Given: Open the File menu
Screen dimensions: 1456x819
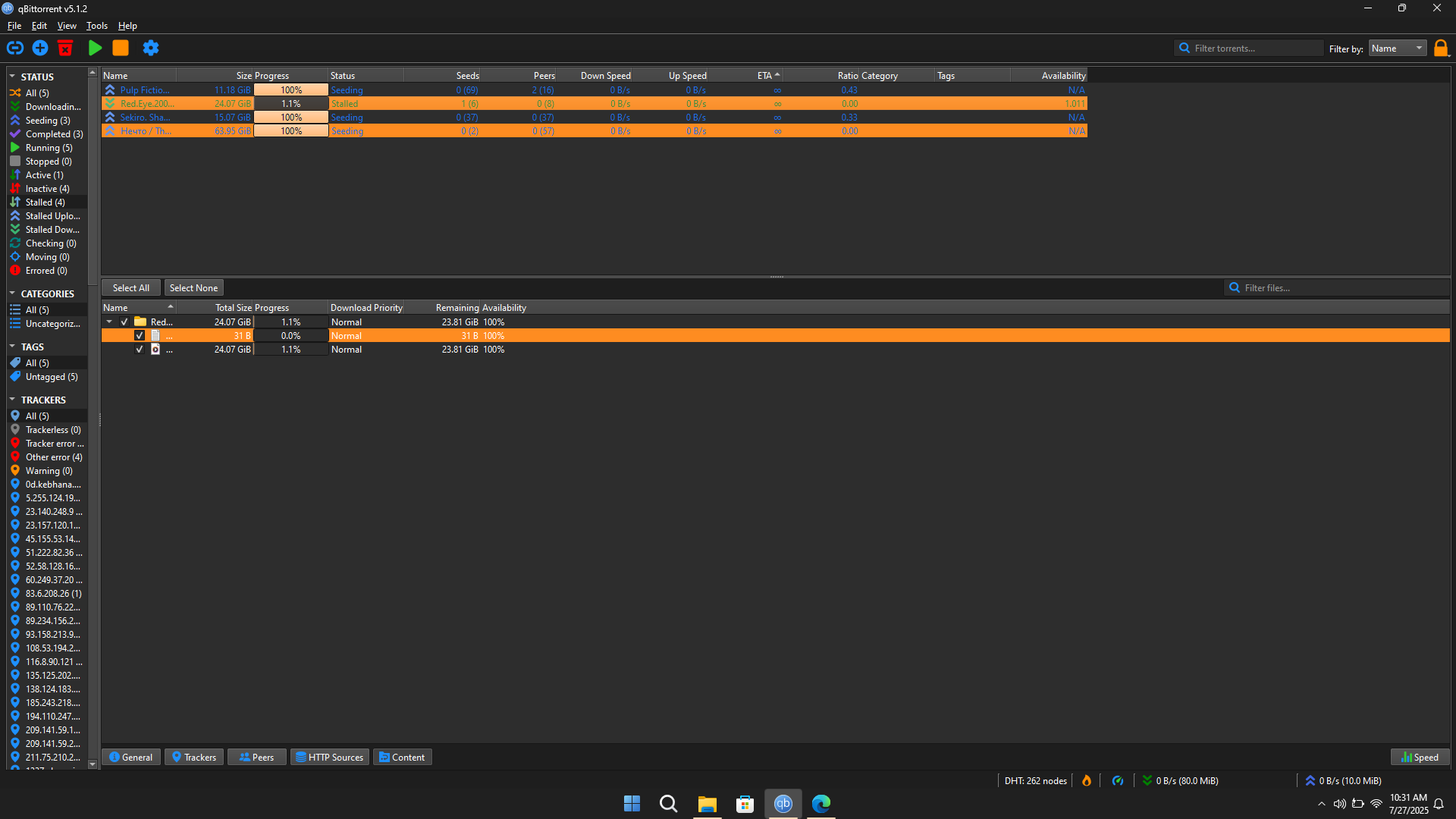Looking at the screenshot, I should point(14,26).
